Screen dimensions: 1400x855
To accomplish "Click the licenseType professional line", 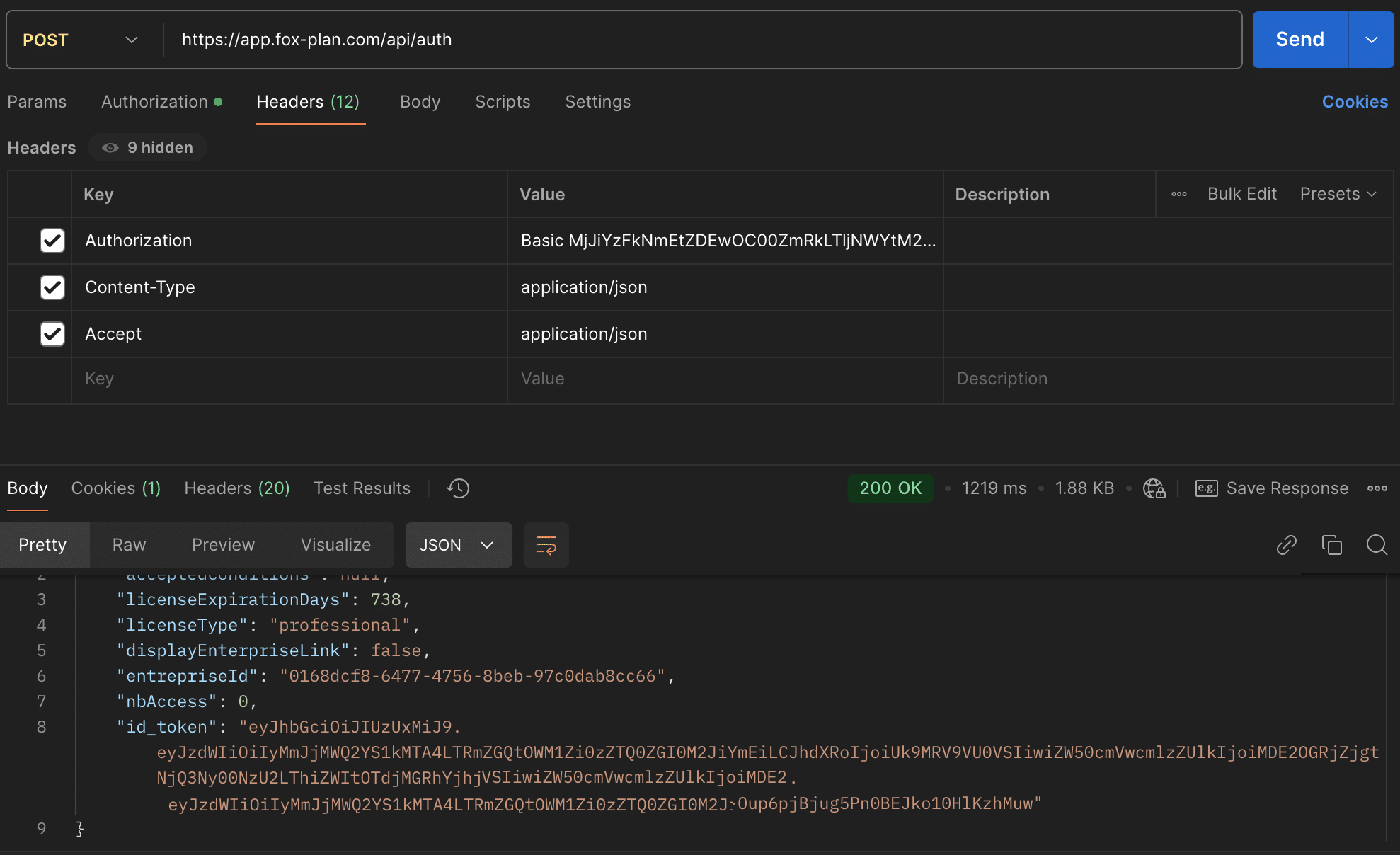I will click(268, 625).
